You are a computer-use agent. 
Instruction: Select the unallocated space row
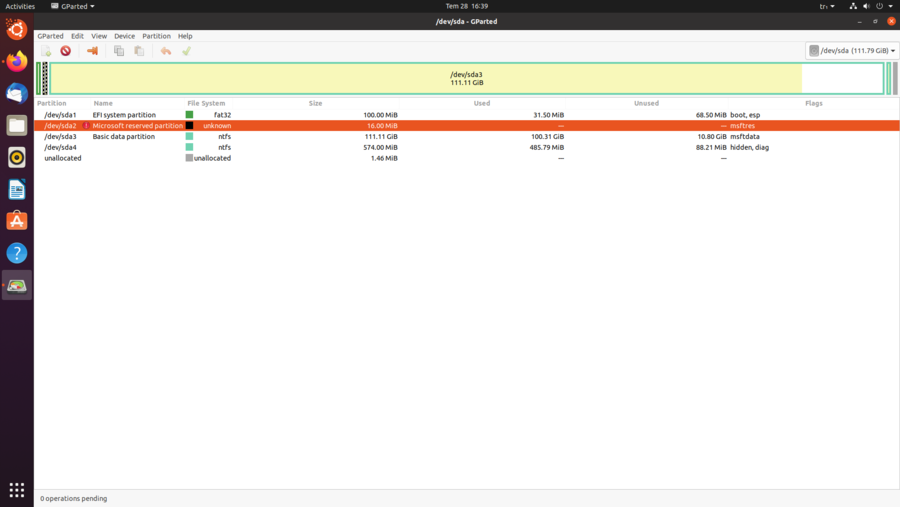(467, 158)
